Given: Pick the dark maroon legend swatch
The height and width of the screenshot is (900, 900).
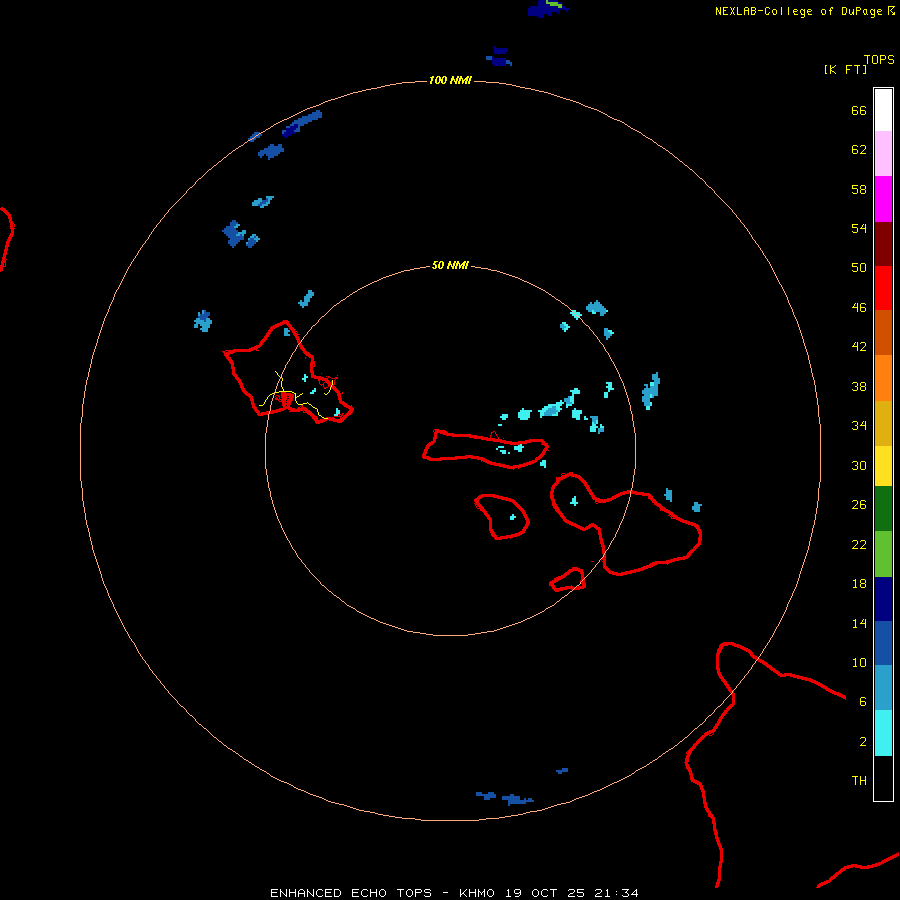Looking at the screenshot, I should click(883, 244).
